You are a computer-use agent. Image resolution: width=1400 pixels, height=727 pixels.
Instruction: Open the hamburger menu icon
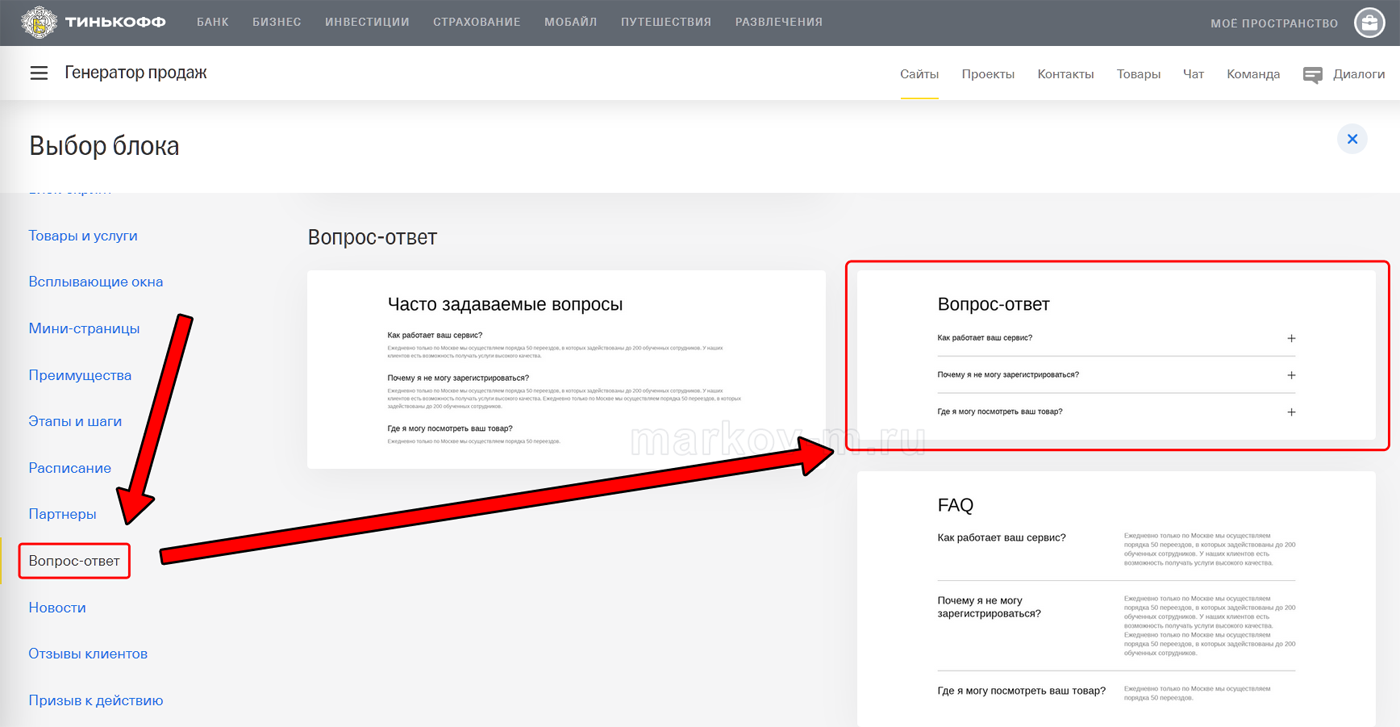[x=39, y=73]
